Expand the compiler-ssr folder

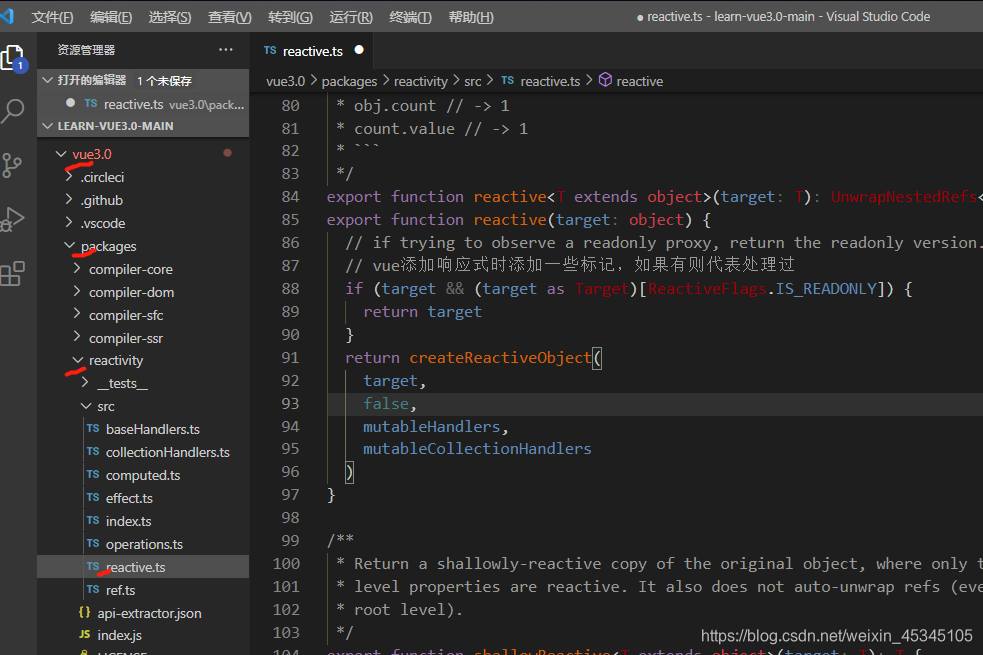[78, 337]
